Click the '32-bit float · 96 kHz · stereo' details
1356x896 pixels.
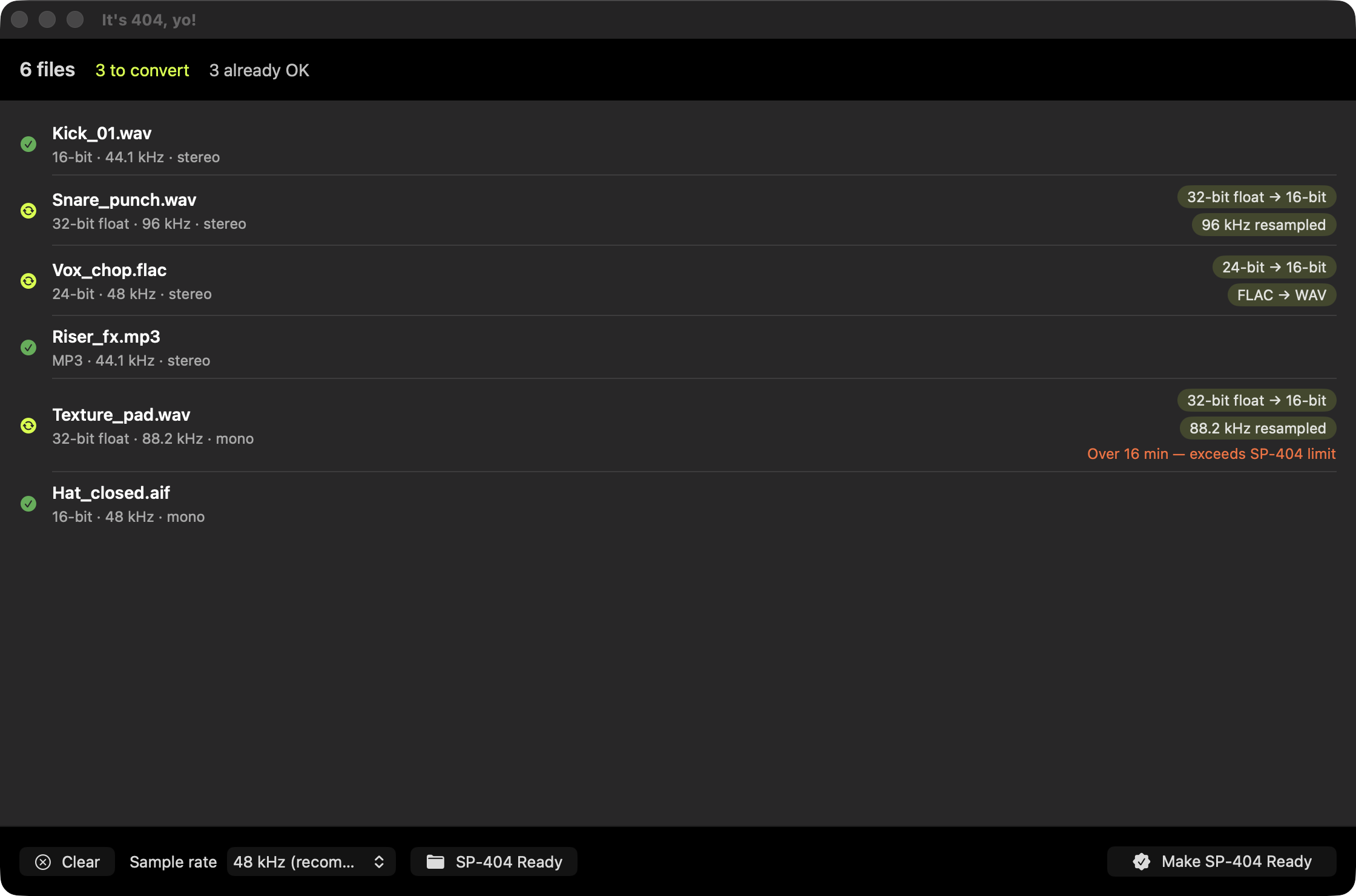tap(149, 224)
